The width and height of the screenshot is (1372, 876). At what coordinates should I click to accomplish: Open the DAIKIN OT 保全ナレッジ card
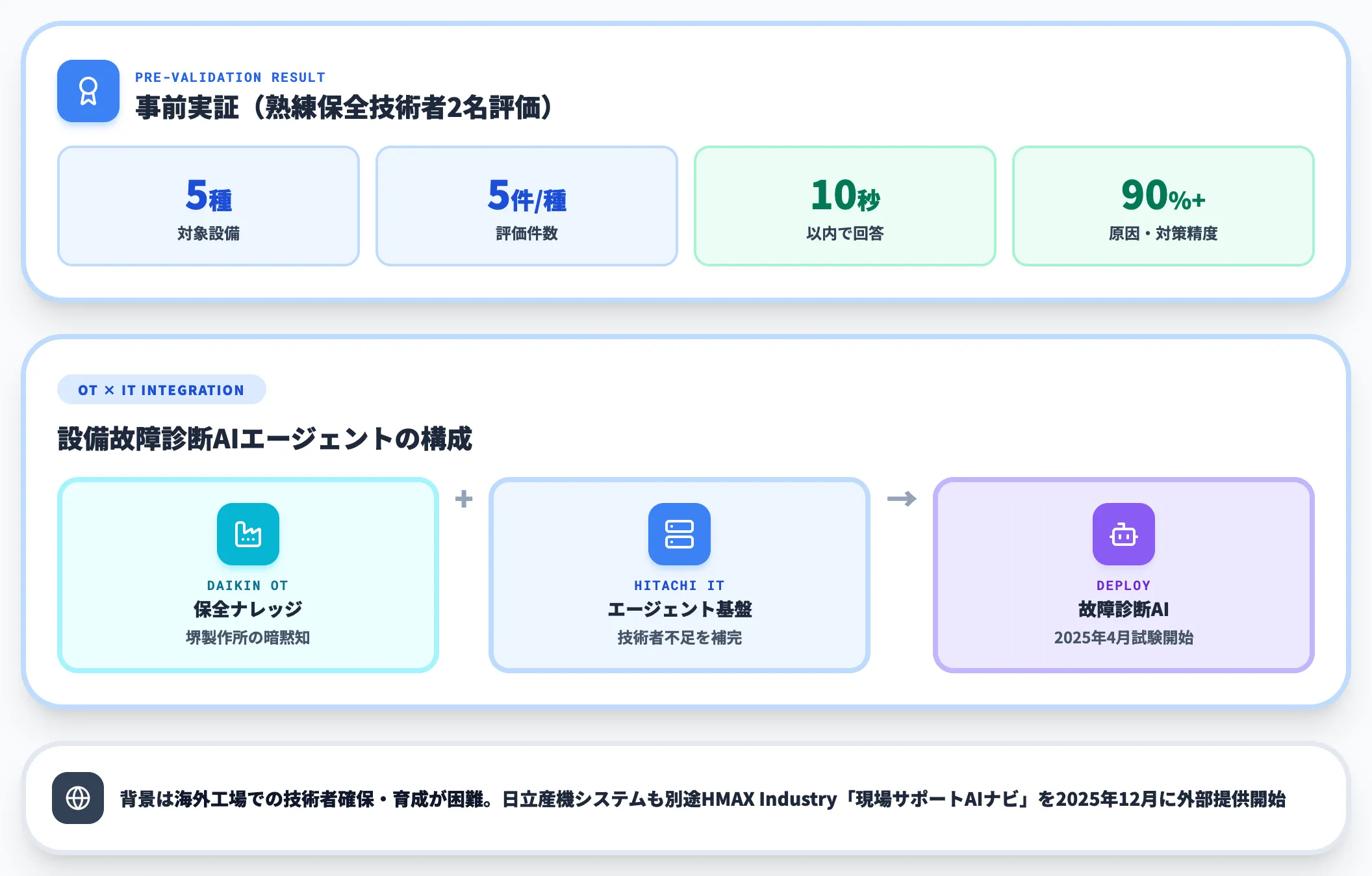coord(248,575)
